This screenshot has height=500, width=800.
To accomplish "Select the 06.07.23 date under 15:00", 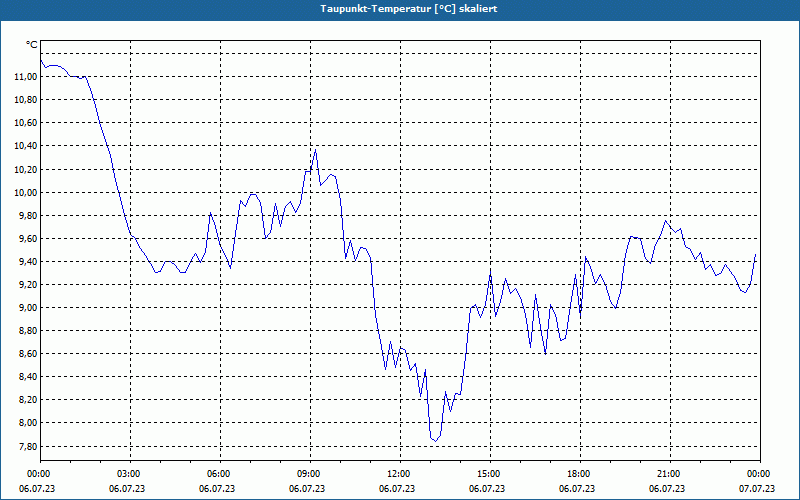I will pos(487,489).
